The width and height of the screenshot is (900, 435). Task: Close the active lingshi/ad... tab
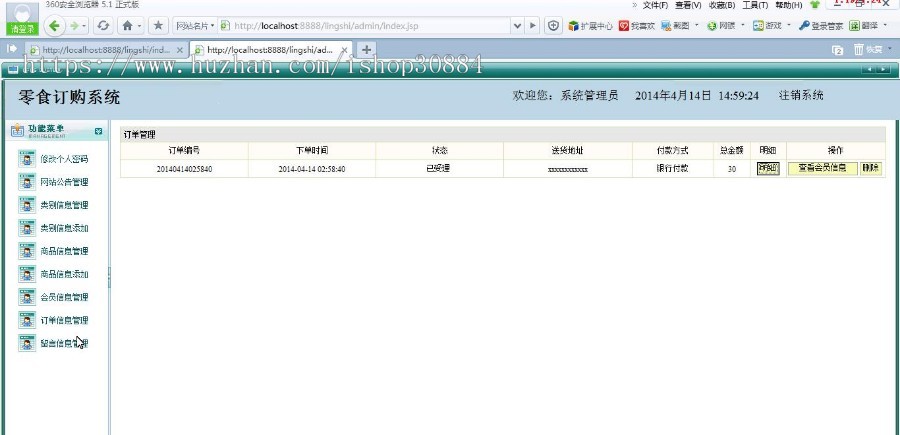coord(345,50)
